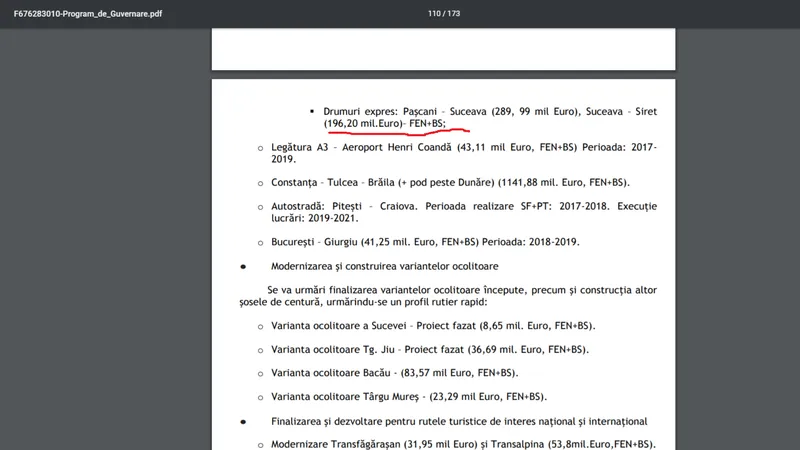Click the heading Modernizarea și construirea variantelor ocolitoare
Image resolution: width=800 pixels, height=450 pixels.
(x=385, y=266)
